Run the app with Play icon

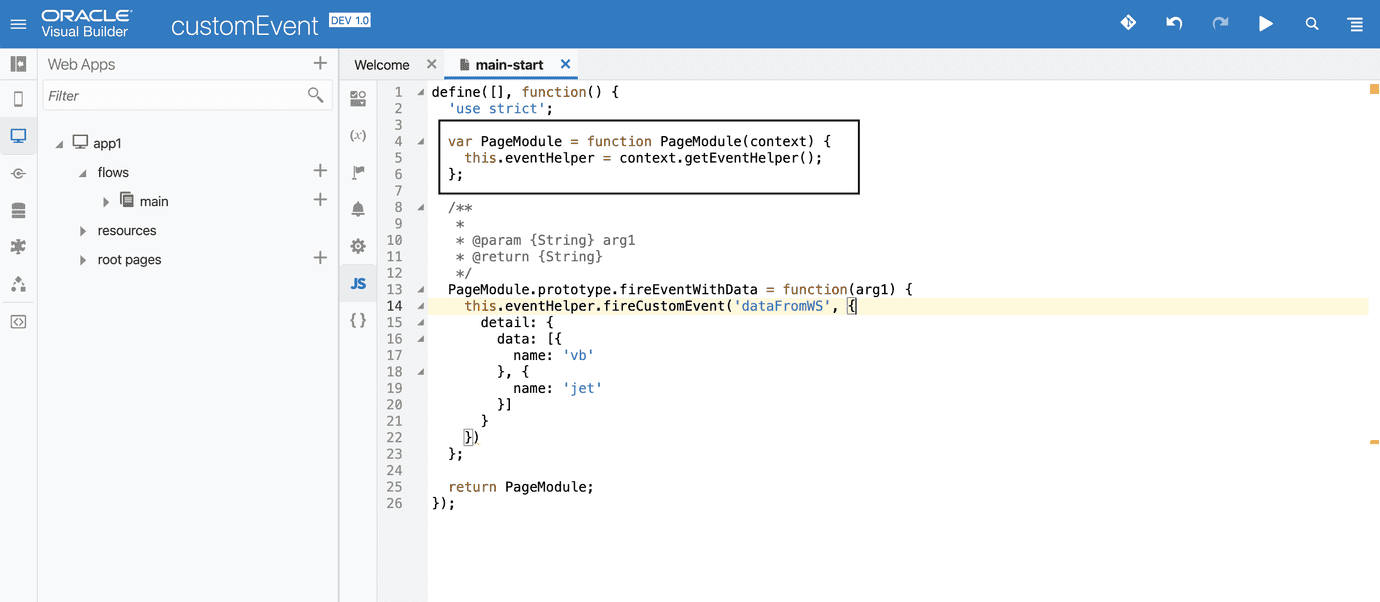pos(1266,24)
